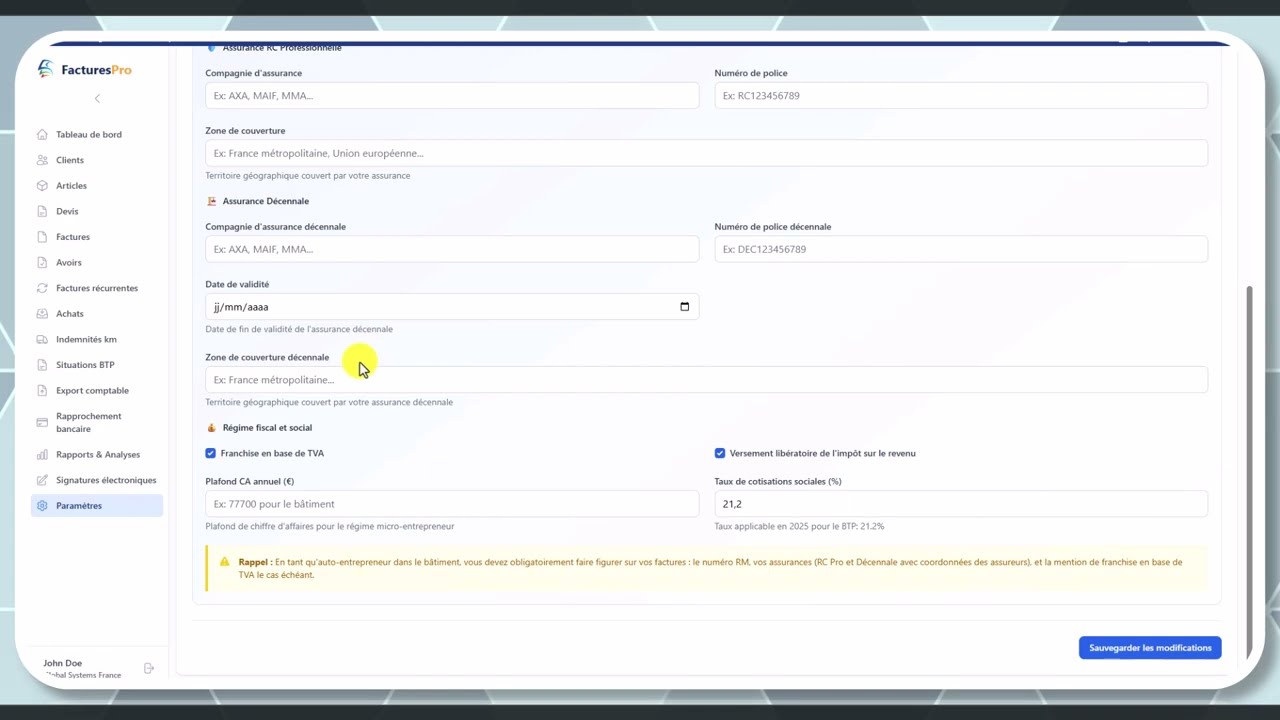Viewport: 1280px width, 720px height.
Task: Focus the Numéro de police décennale field
Action: point(961,249)
